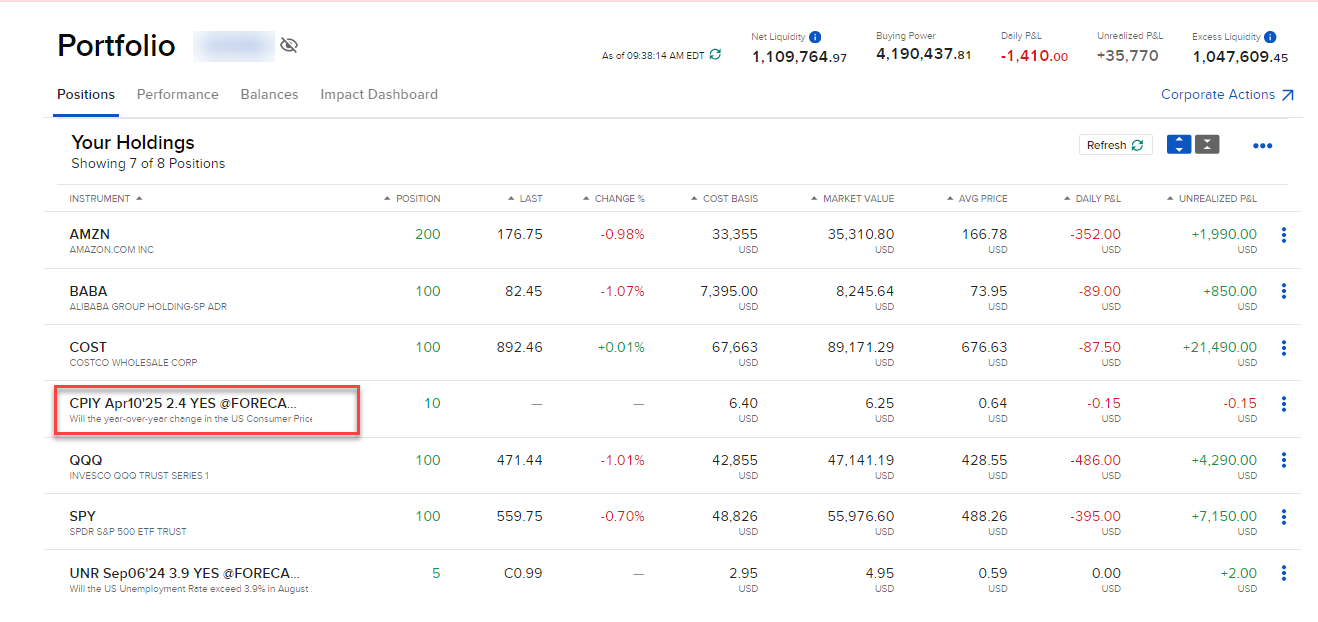Collapse rows with gray arrows button
This screenshot has width=1318, height=622.
[x=1207, y=145]
